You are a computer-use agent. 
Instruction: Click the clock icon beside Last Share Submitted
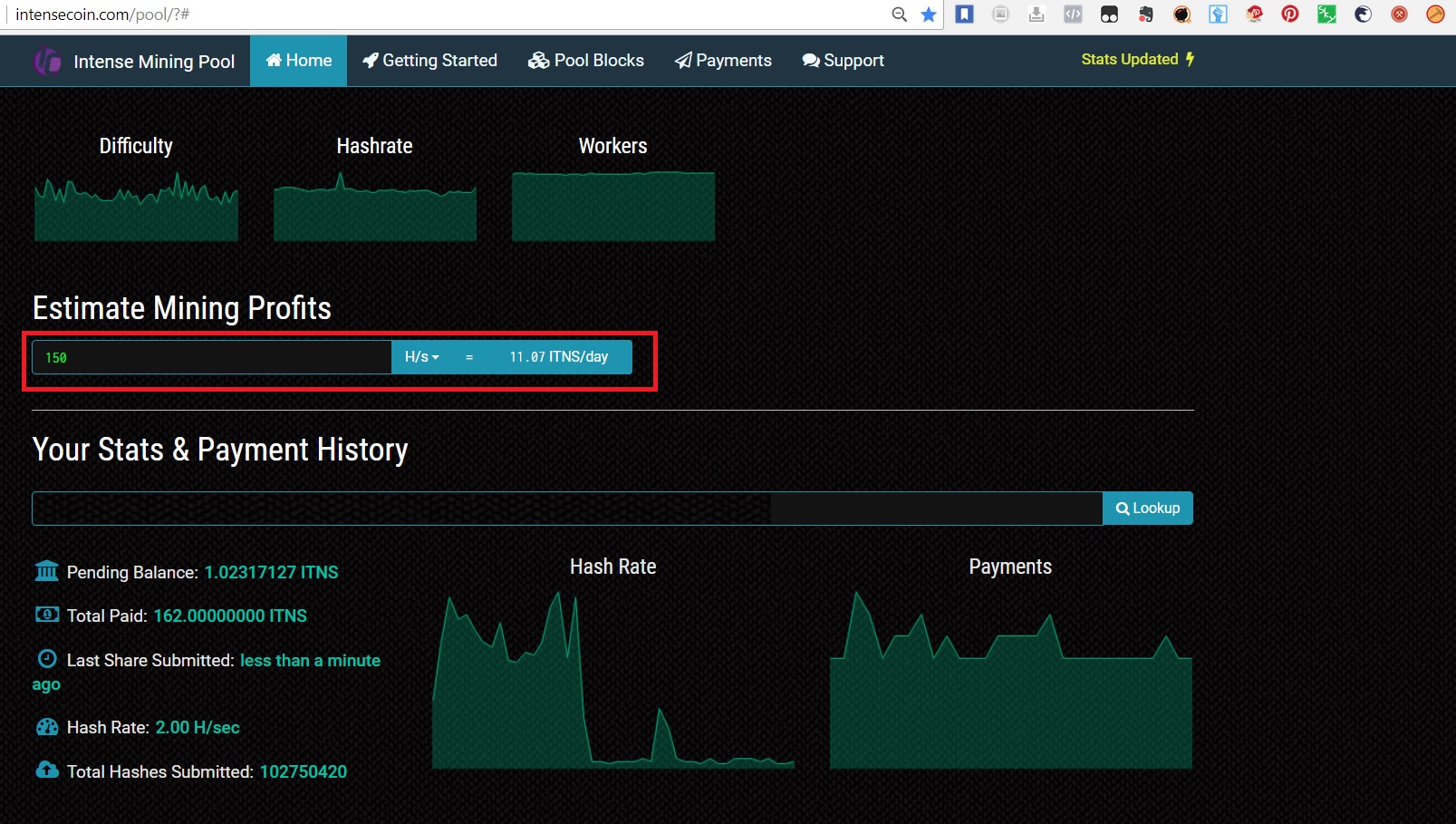pos(47,659)
